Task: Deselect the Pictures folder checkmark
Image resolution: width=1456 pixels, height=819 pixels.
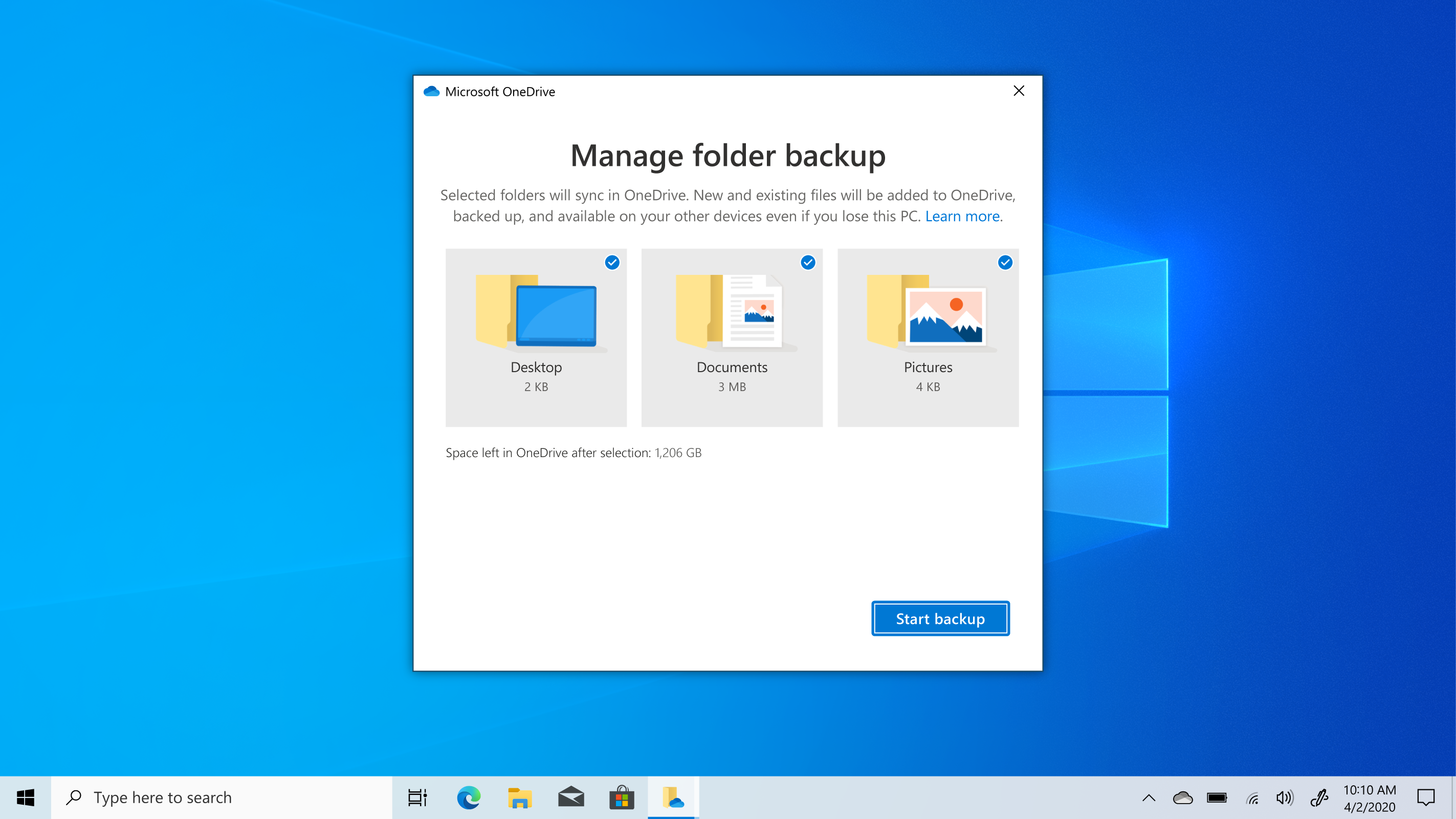Action: pos(1004,263)
